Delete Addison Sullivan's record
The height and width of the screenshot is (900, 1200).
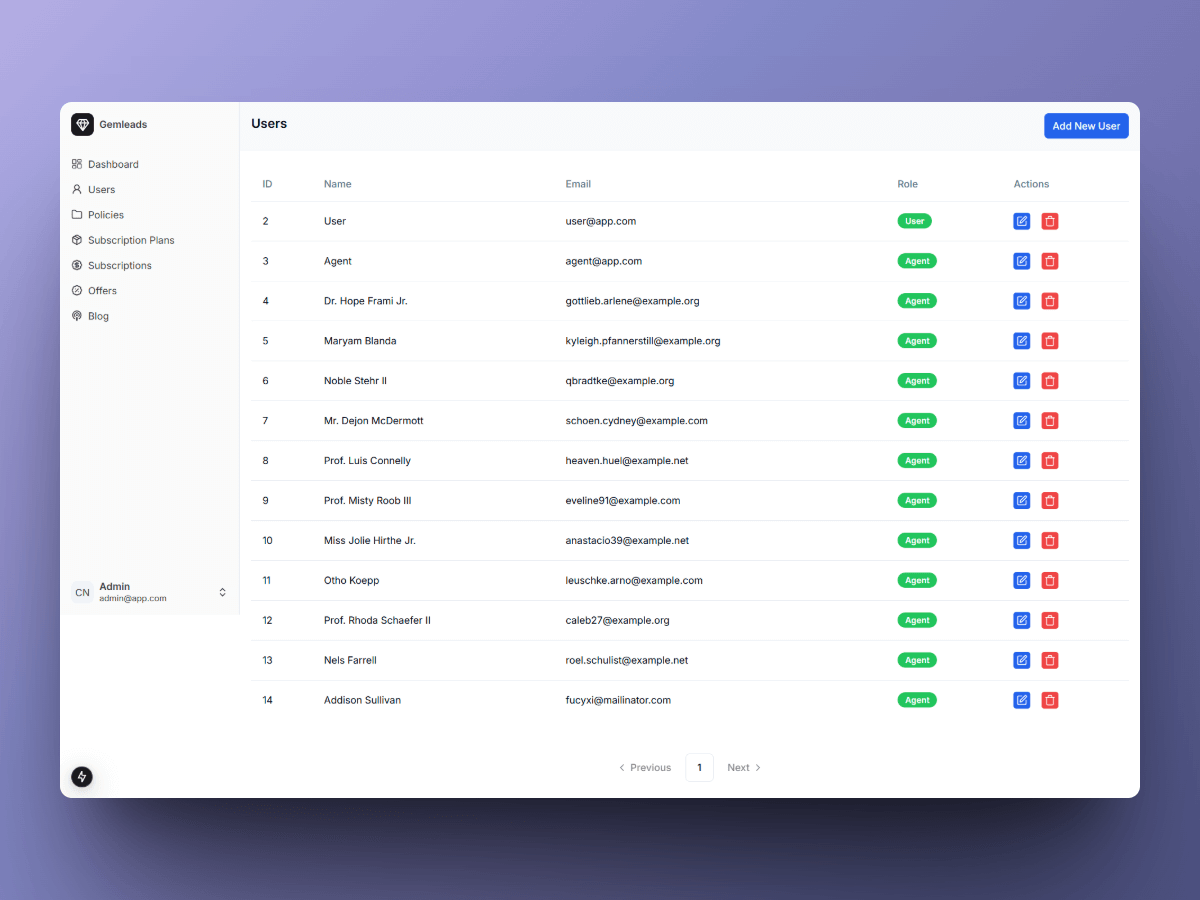(1049, 701)
